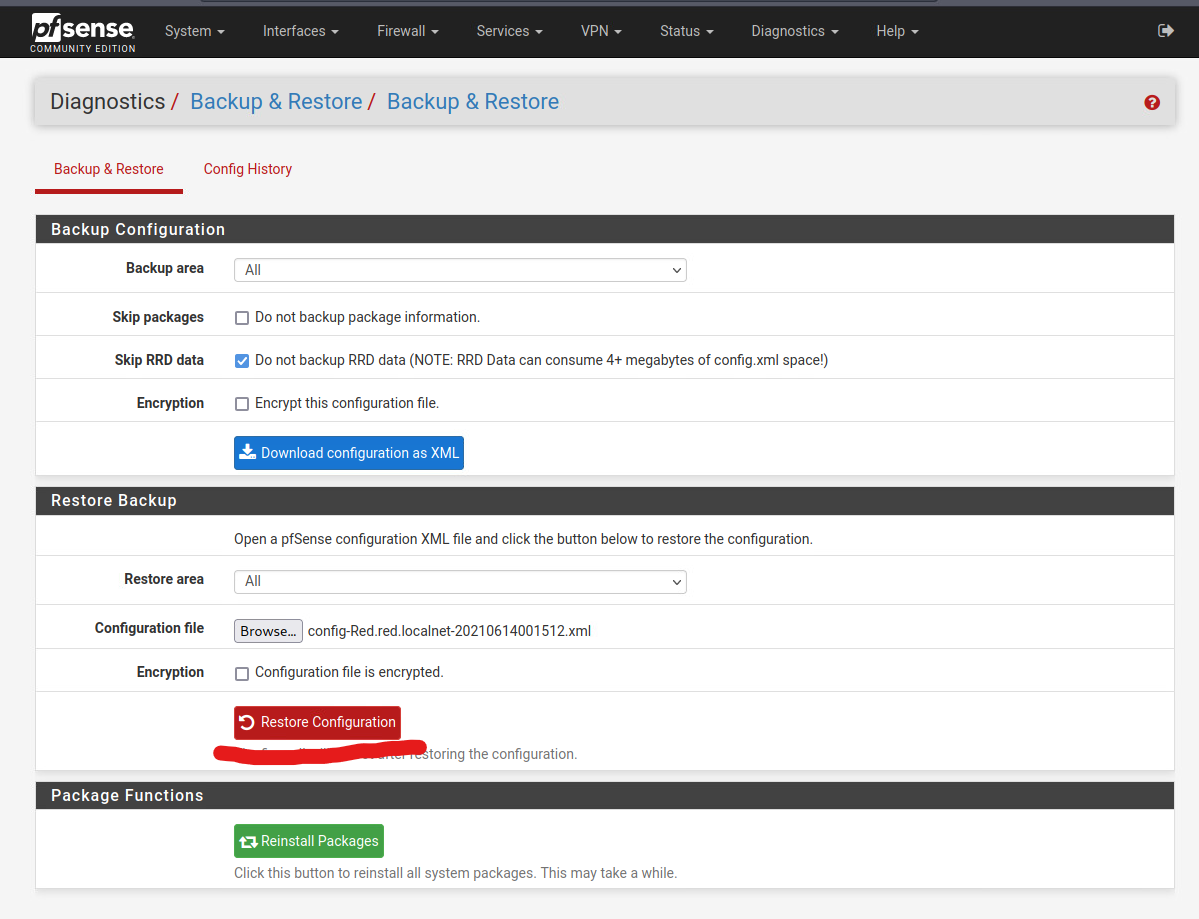Expand the Backup area dropdown
This screenshot has height=919, width=1199.
click(x=460, y=270)
